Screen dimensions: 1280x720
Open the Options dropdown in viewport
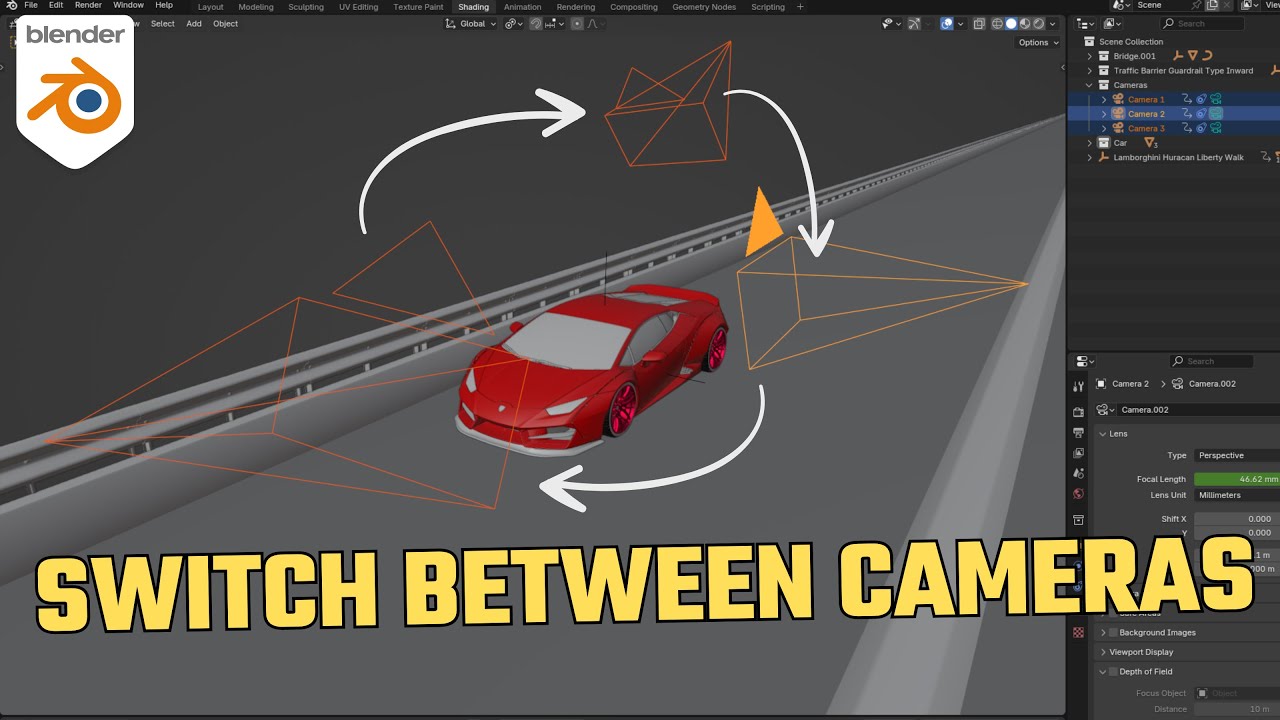coord(1037,42)
